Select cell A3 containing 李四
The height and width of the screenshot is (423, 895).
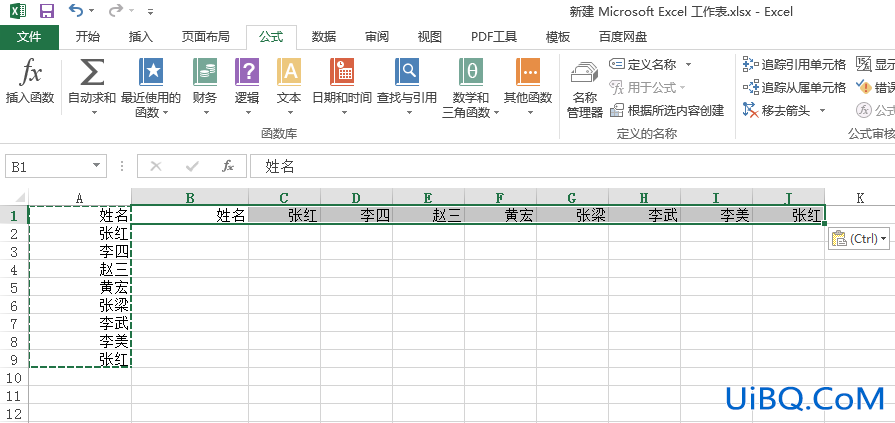[80, 251]
